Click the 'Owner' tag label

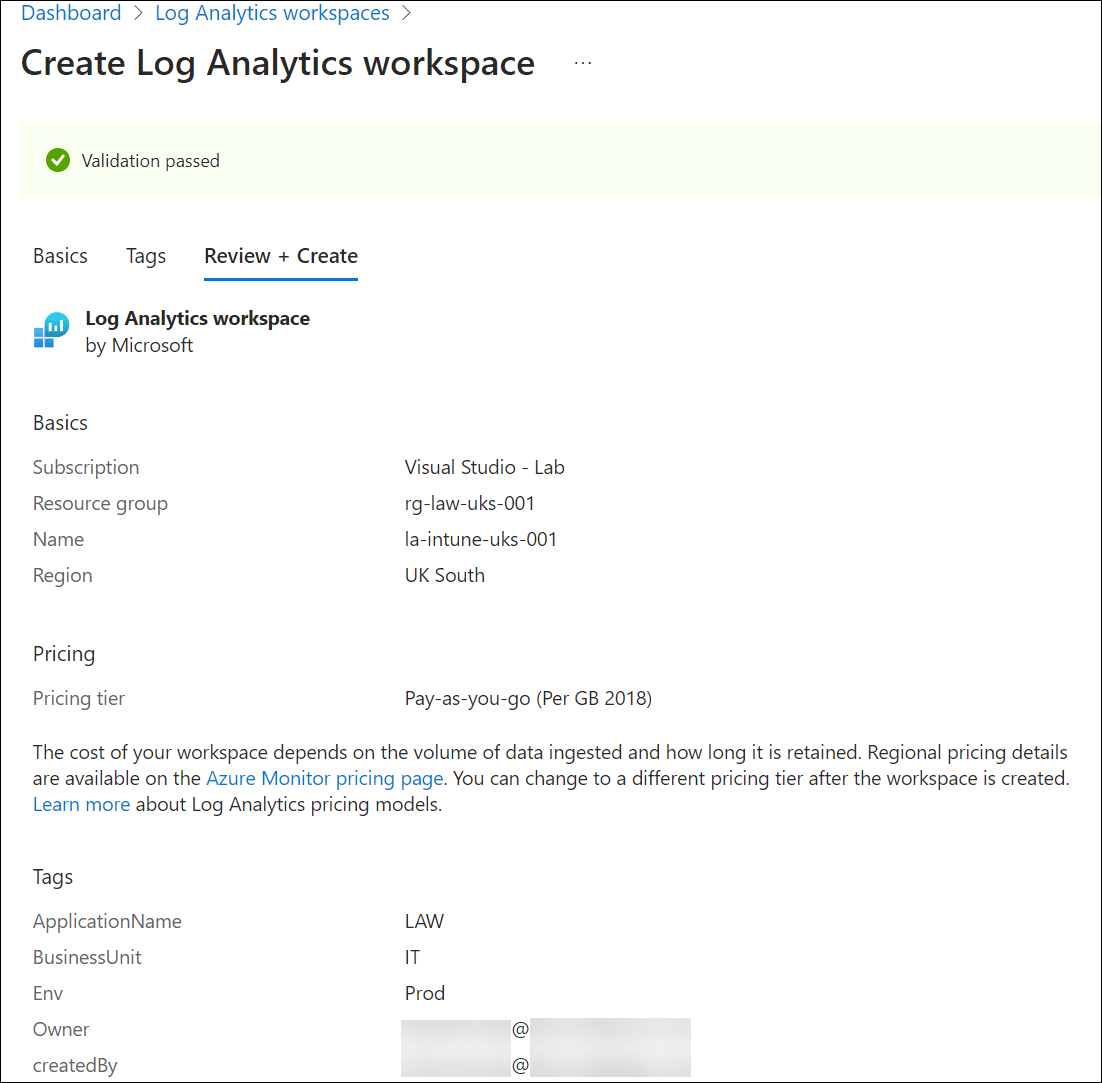pos(61,1030)
